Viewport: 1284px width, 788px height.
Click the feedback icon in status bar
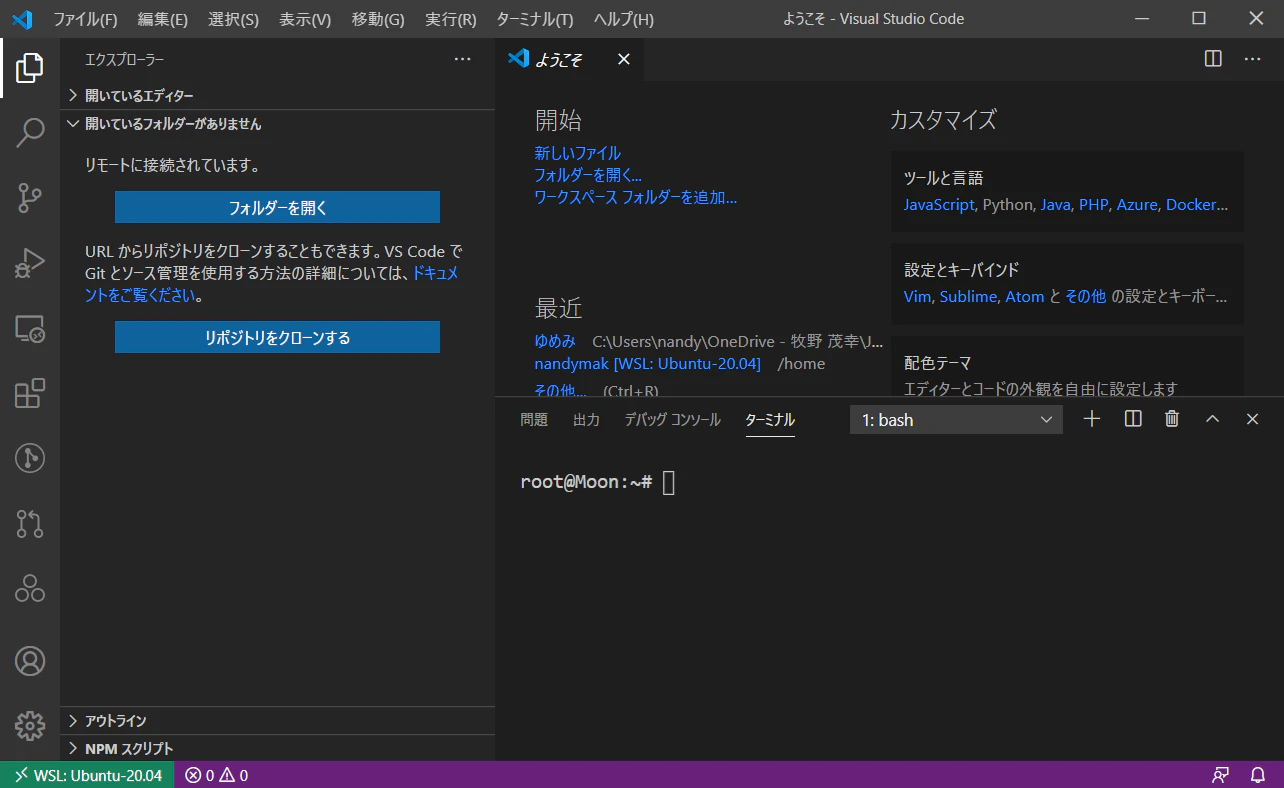tap(1220, 775)
